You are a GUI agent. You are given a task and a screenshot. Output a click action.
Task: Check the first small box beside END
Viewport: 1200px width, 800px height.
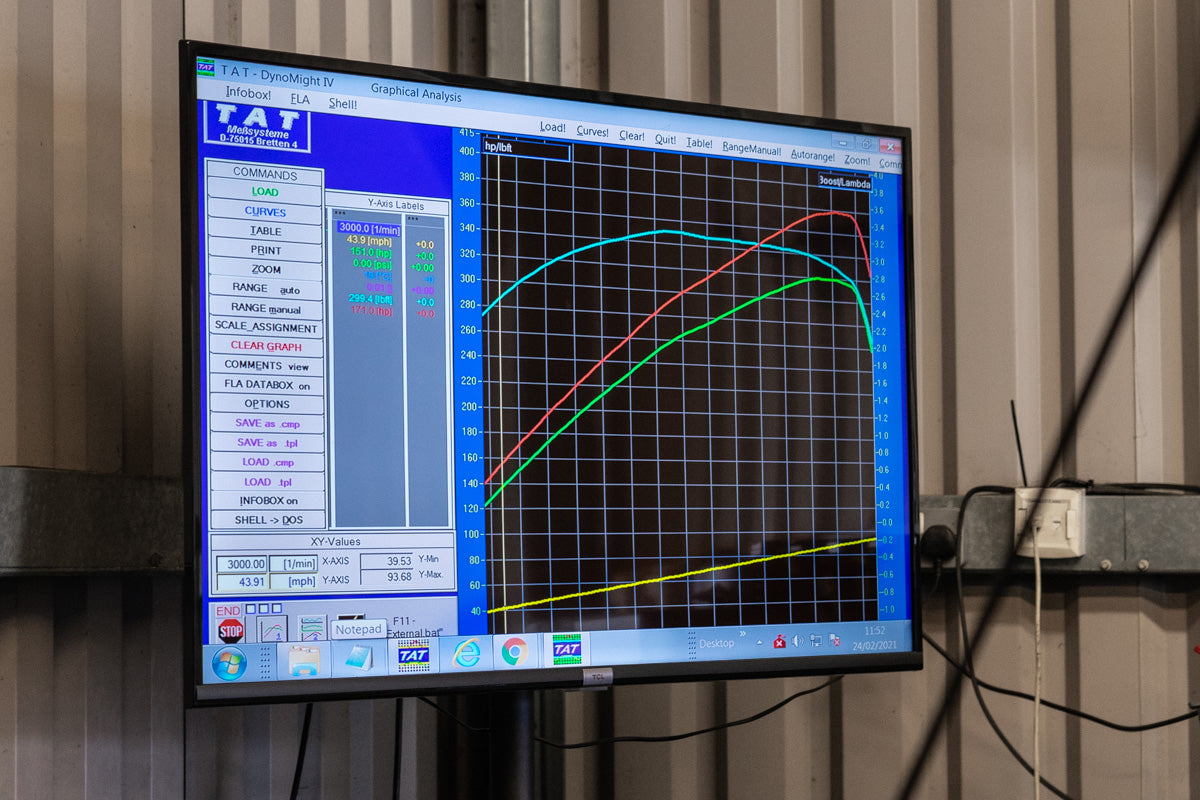click(249, 608)
